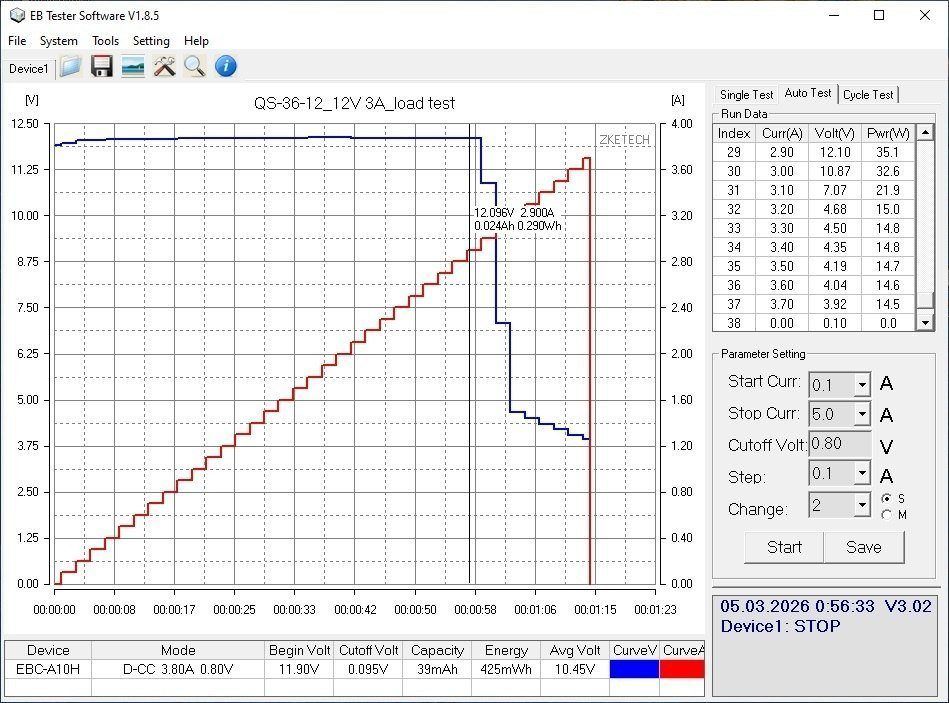Viewport: 949px width, 703px height.
Task: Open the Step value dropdown
Action: [x=861, y=474]
